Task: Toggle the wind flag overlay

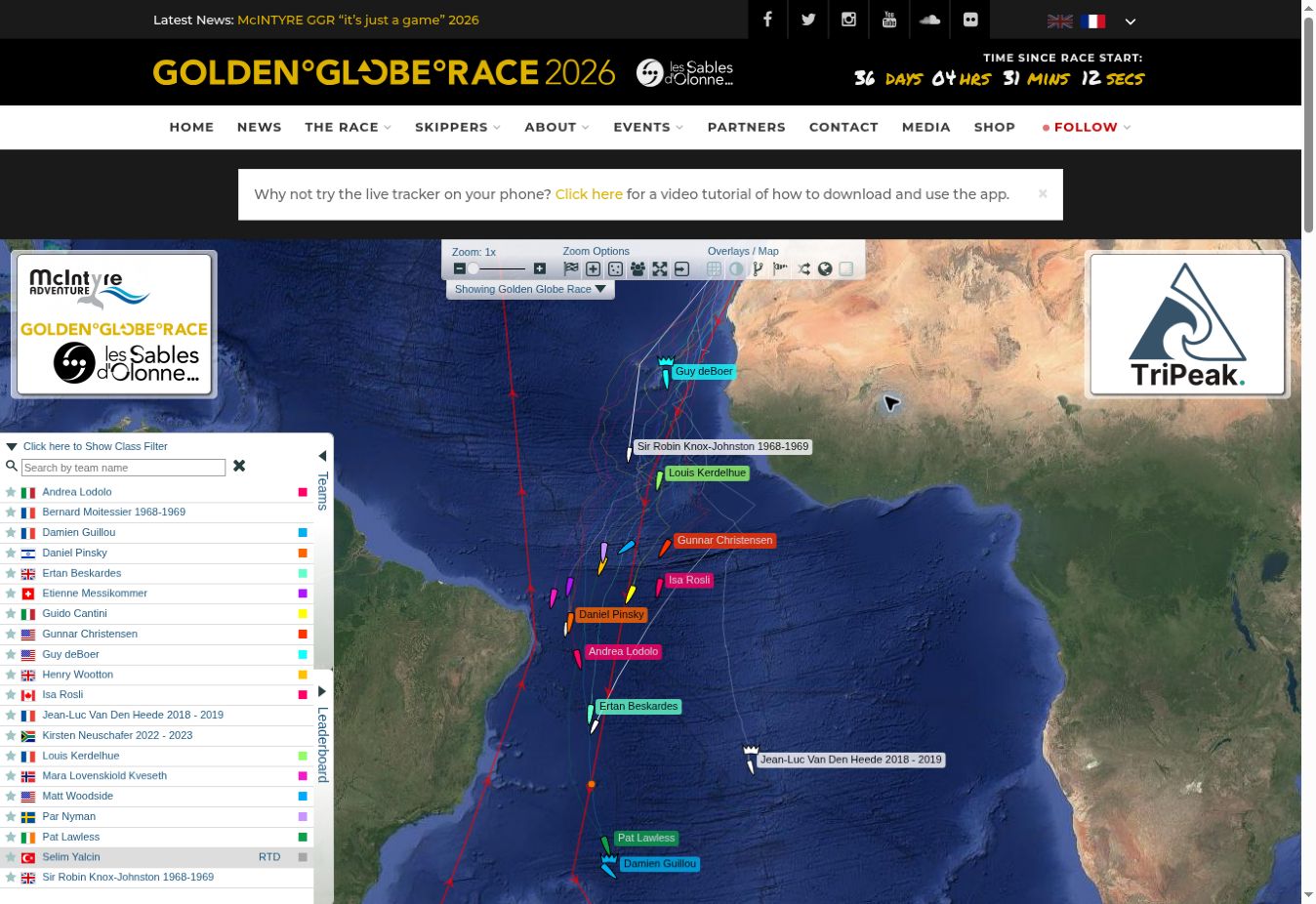Action: pos(780,269)
